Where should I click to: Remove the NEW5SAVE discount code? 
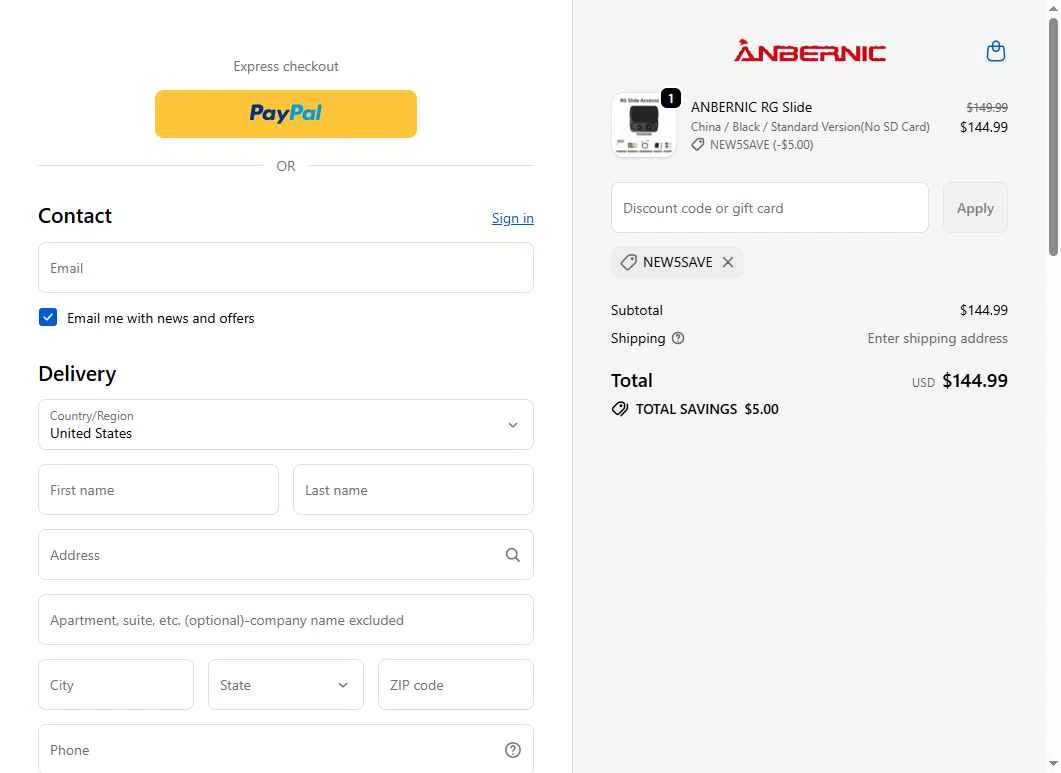pyautogui.click(x=728, y=262)
